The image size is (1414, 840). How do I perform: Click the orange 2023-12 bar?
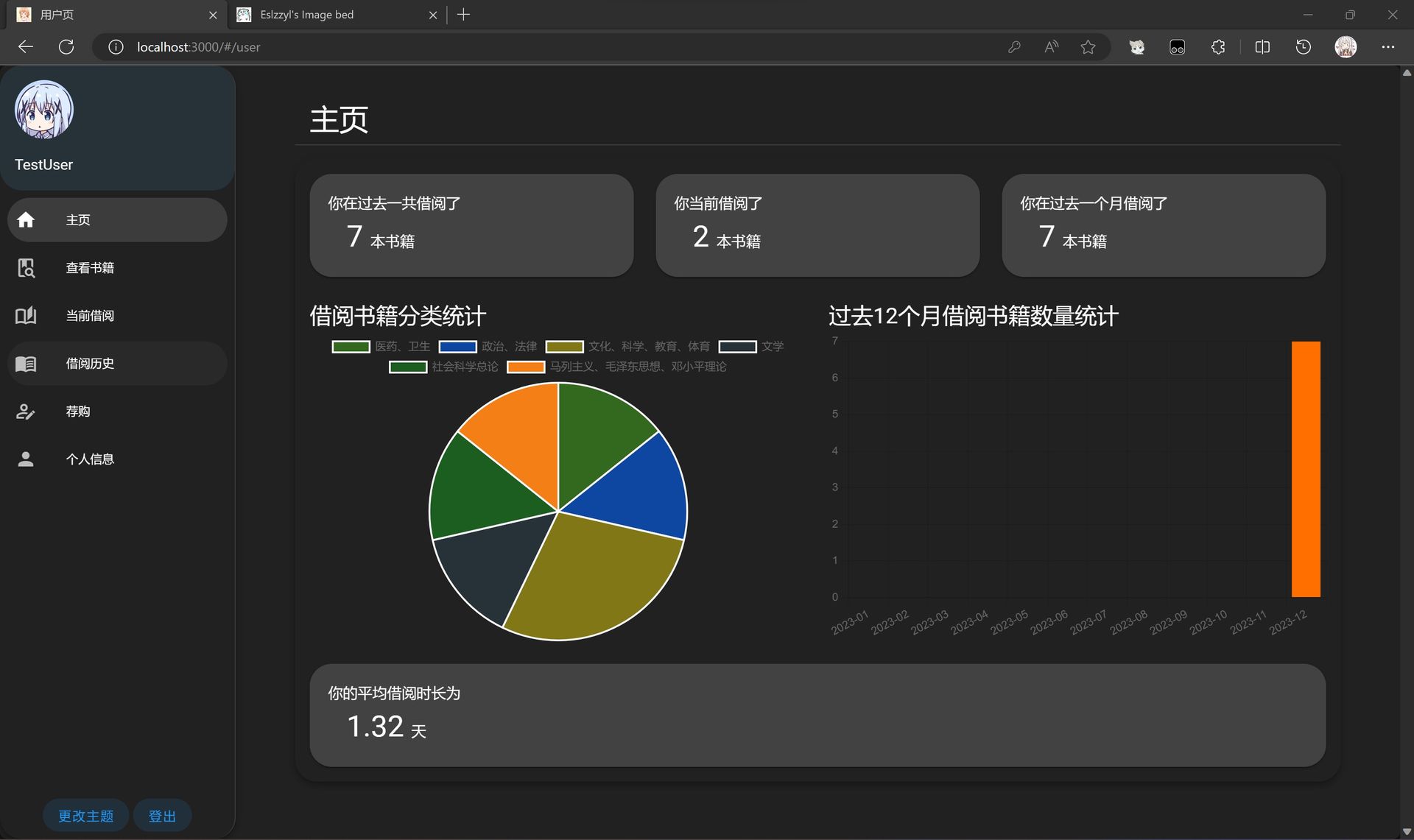(1306, 469)
